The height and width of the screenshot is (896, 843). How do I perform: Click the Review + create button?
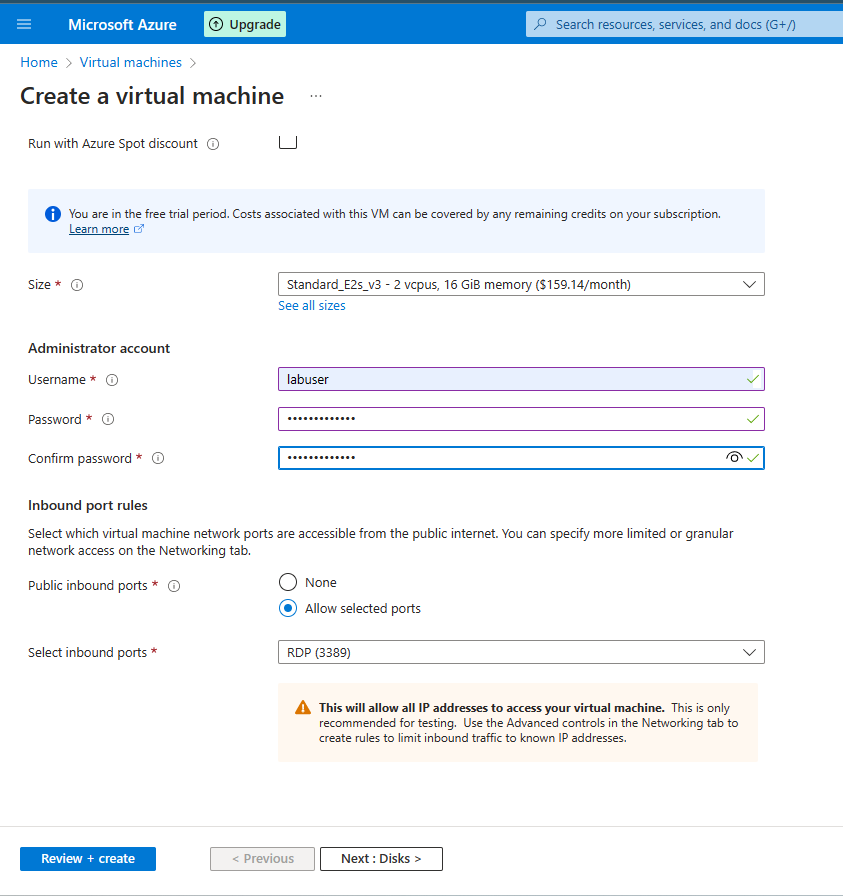point(87,858)
